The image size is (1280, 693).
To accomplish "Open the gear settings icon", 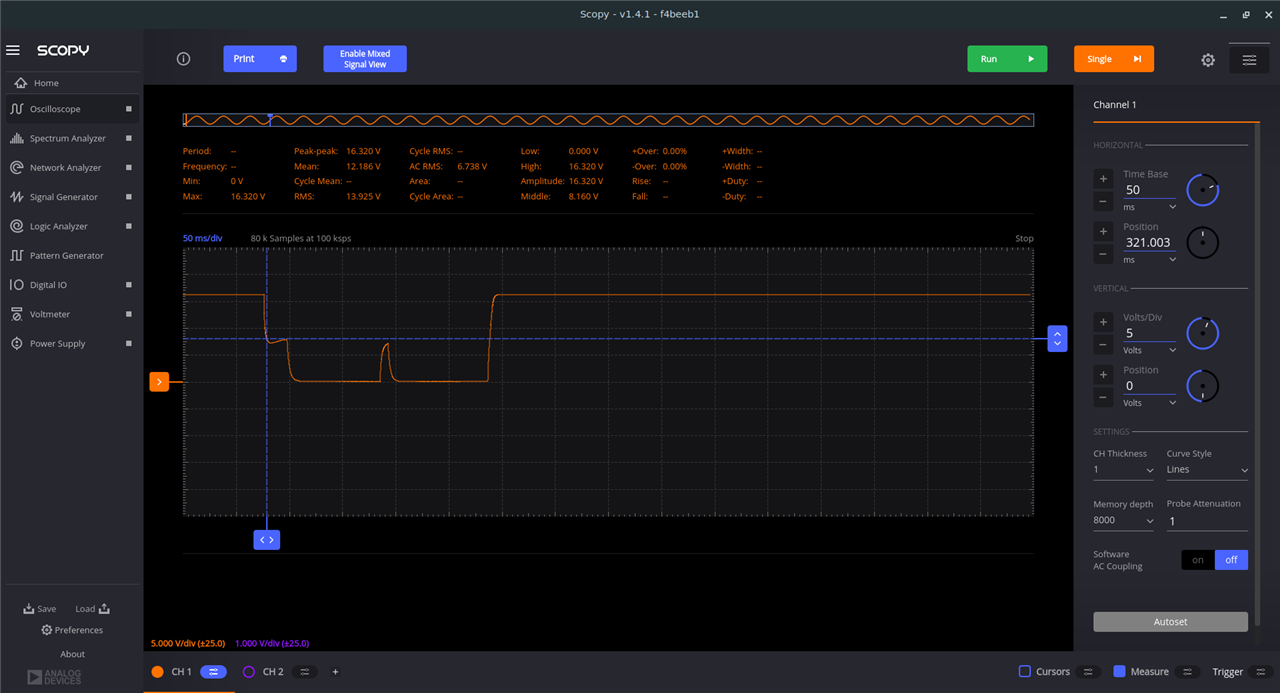I will [x=1208, y=60].
